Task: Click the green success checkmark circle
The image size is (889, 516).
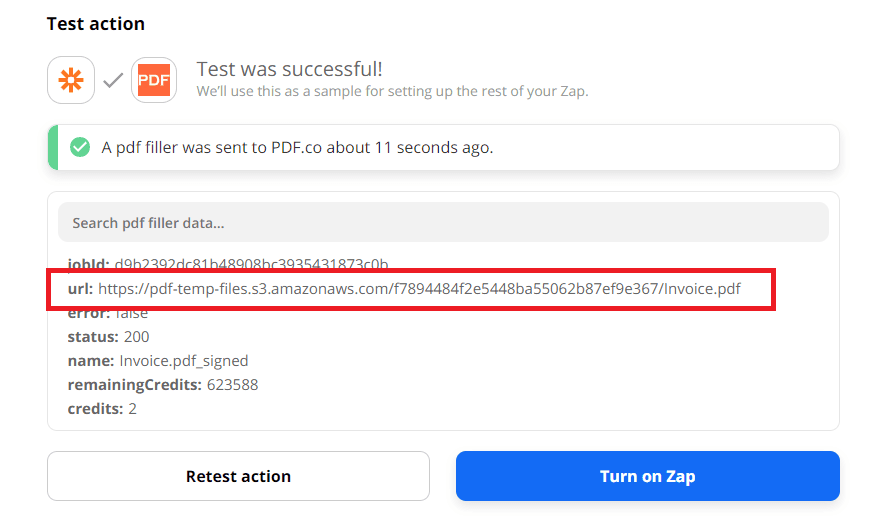Action: [x=79, y=148]
